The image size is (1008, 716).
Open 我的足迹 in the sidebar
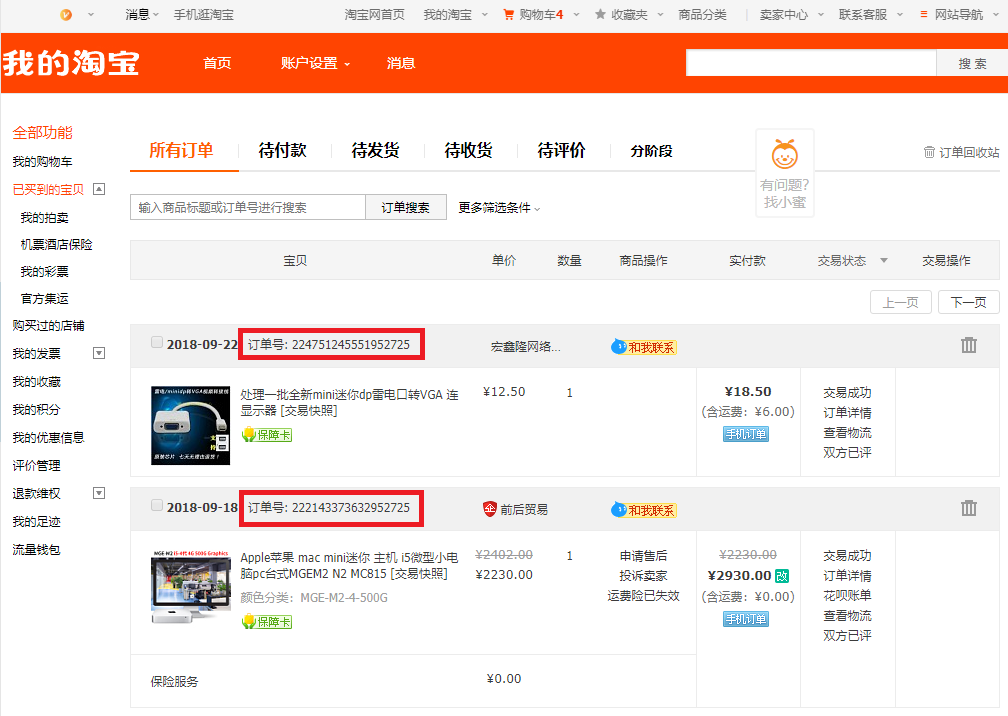coord(36,521)
